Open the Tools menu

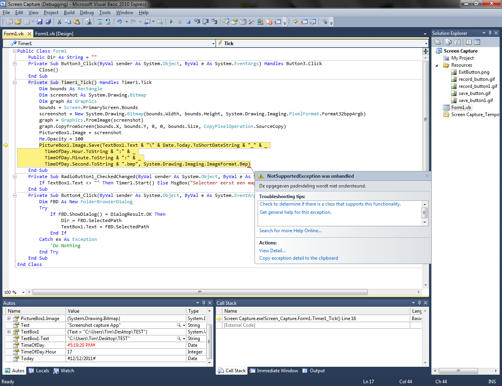coord(105,12)
